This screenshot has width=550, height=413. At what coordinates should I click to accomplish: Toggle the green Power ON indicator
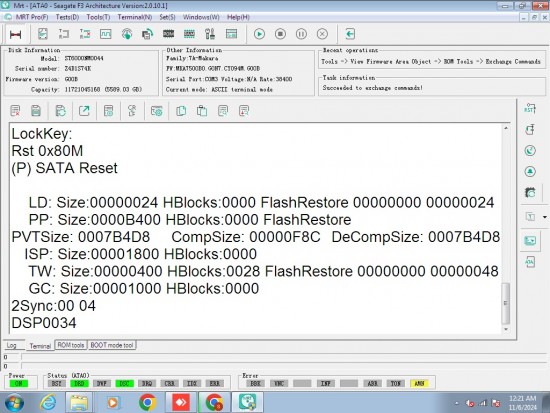coord(19,384)
